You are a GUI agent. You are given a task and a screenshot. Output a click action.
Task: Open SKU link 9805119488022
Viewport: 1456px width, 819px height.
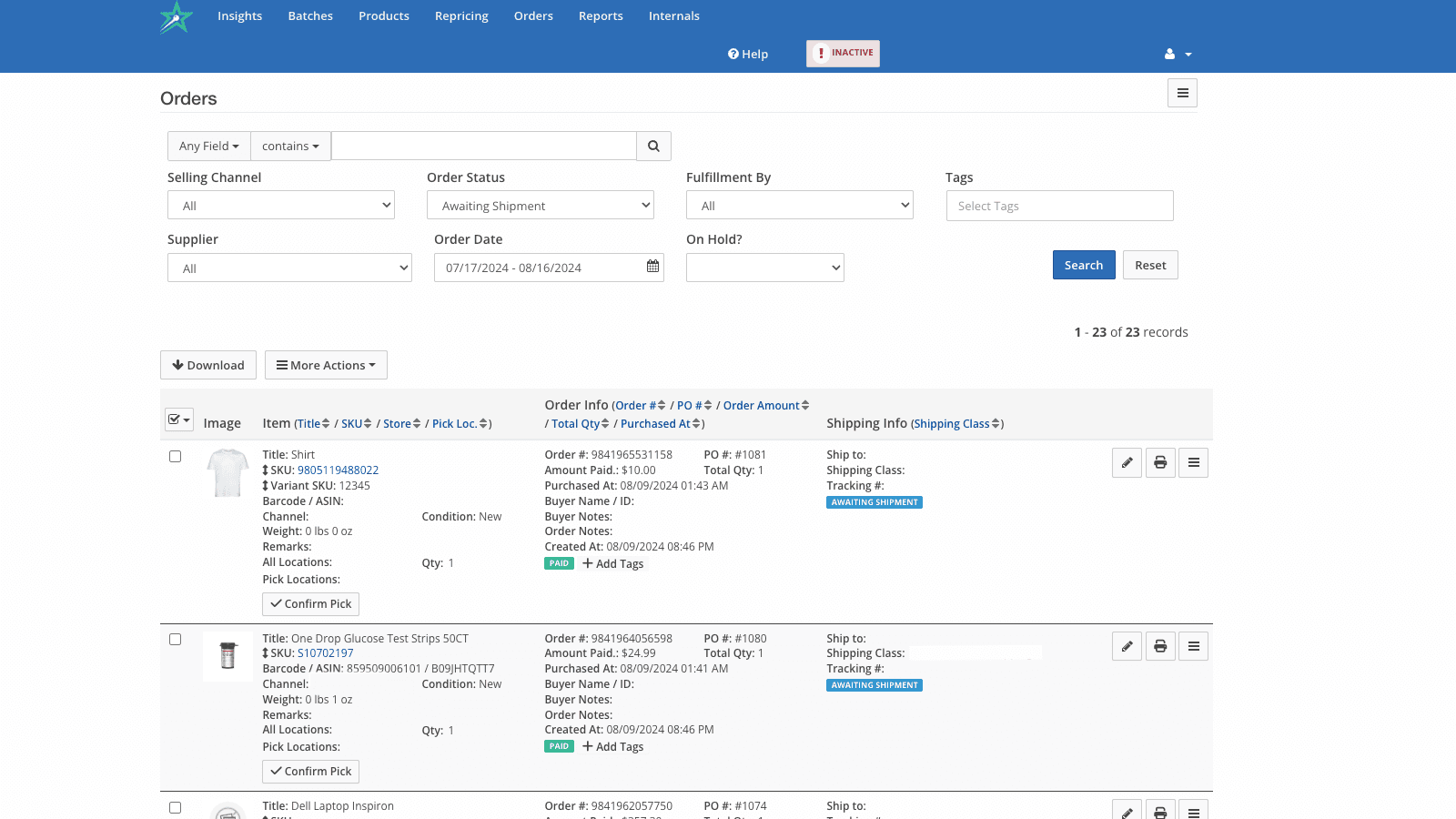coord(338,470)
